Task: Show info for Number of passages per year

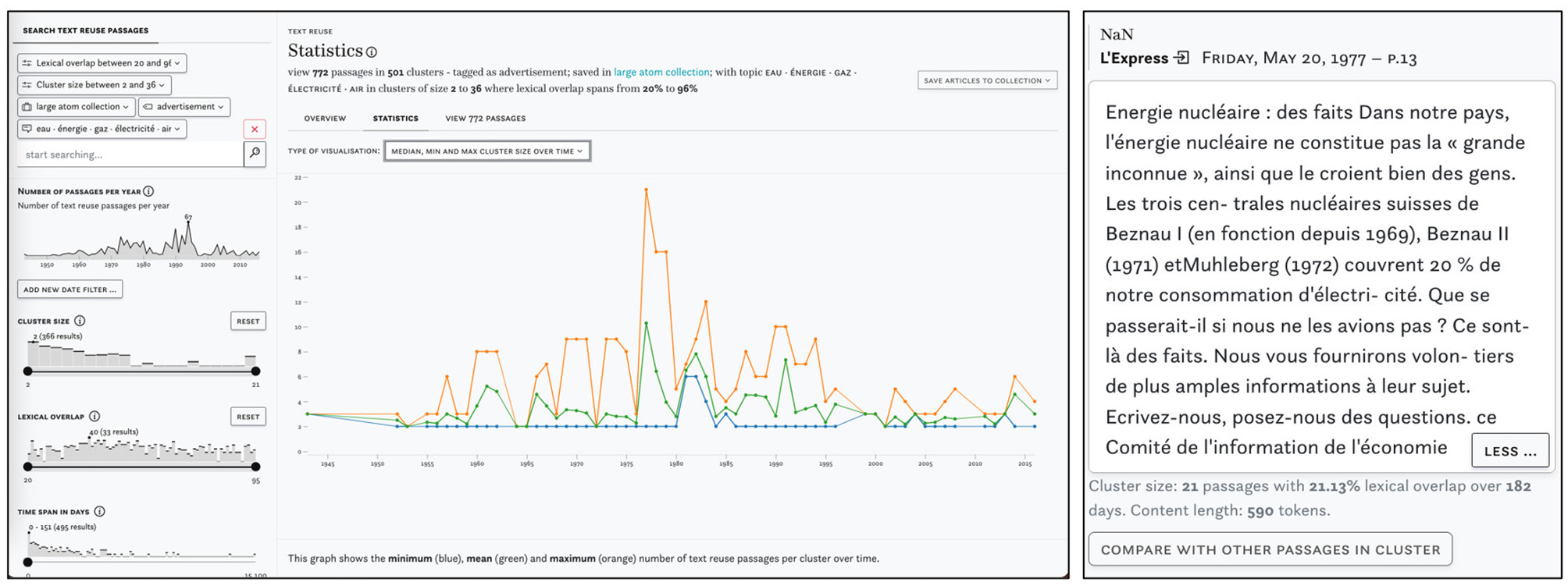Action: [148, 191]
